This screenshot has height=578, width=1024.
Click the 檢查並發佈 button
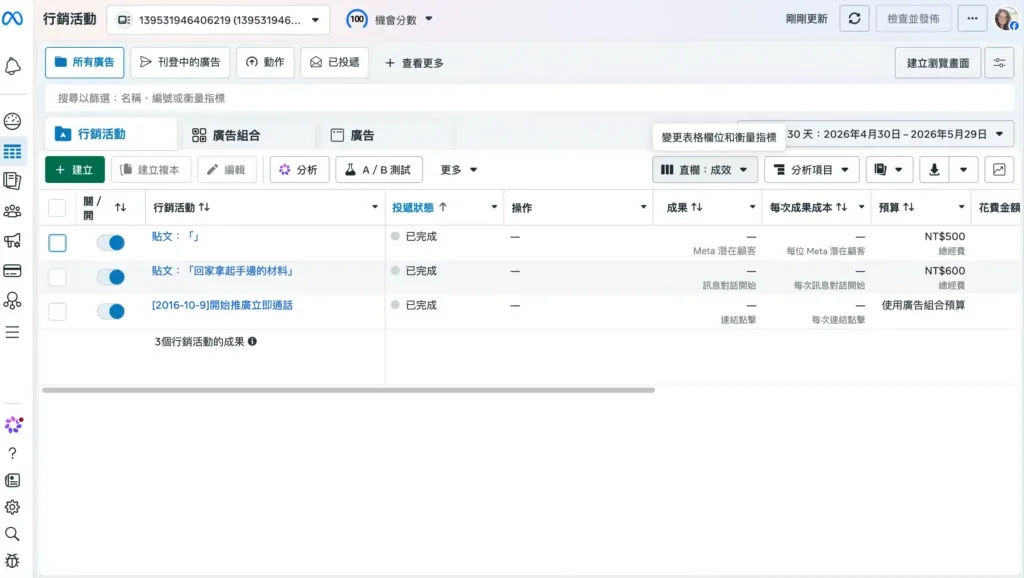pyautogui.click(x=913, y=19)
